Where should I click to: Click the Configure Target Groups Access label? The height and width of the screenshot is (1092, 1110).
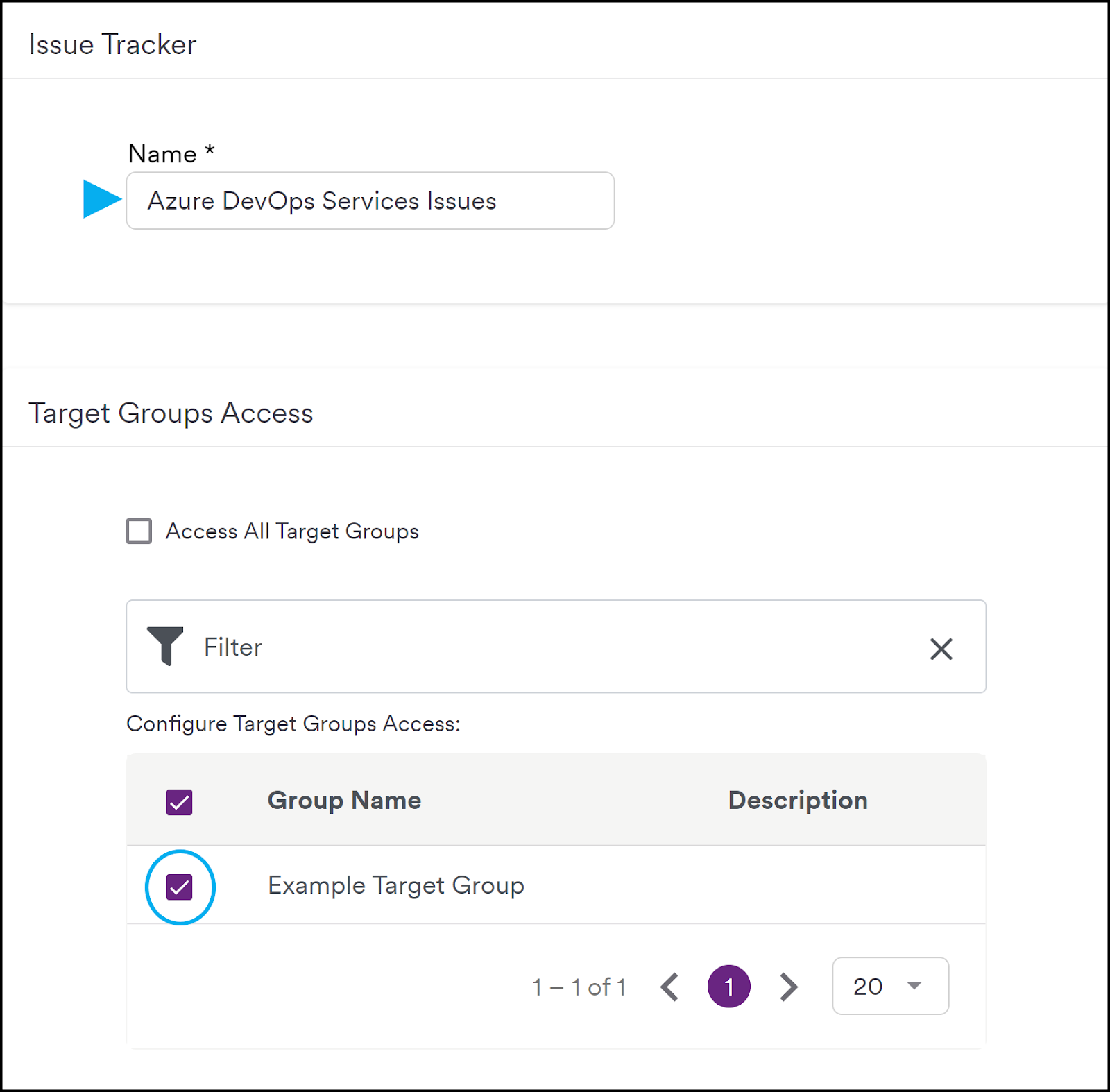coord(293,724)
